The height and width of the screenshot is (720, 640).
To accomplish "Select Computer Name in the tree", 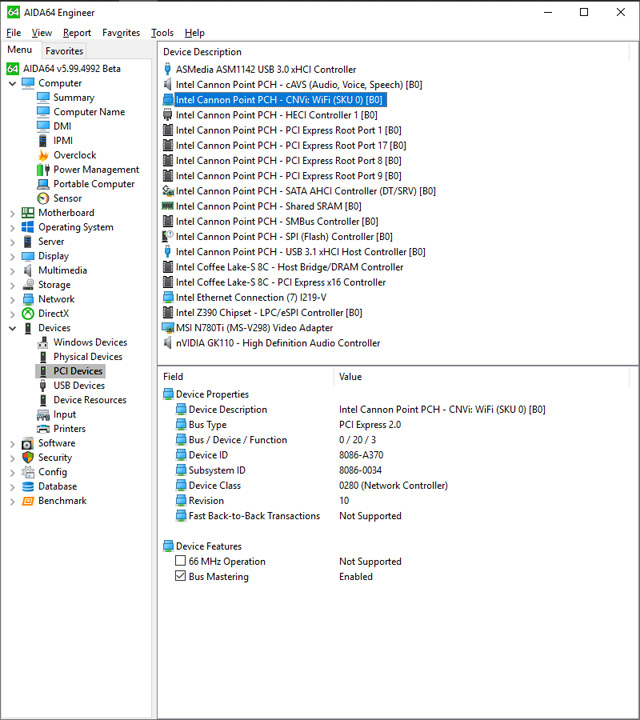I will 89,112.
